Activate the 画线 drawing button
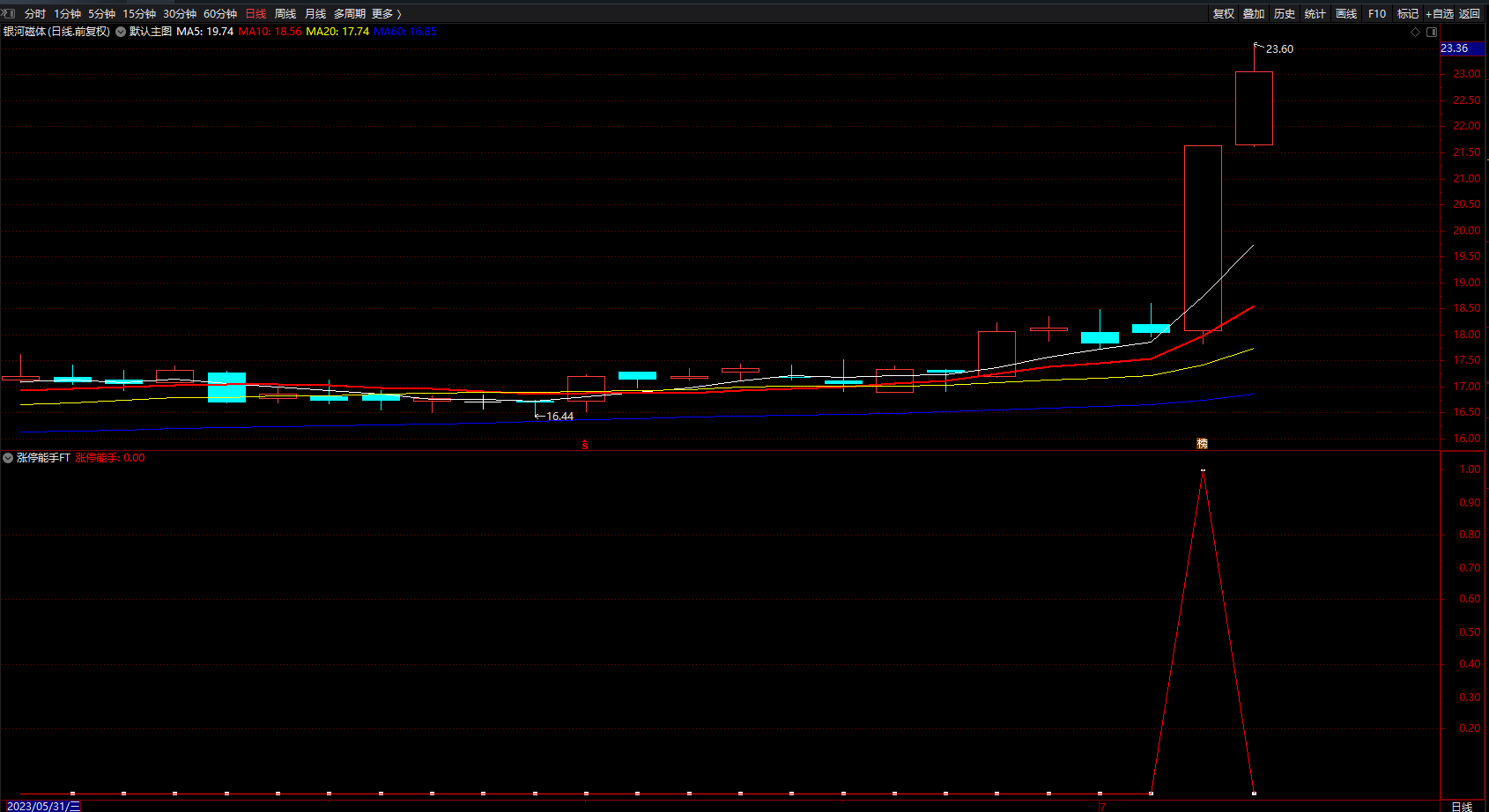1489x812 pixels. (1346, 14)
